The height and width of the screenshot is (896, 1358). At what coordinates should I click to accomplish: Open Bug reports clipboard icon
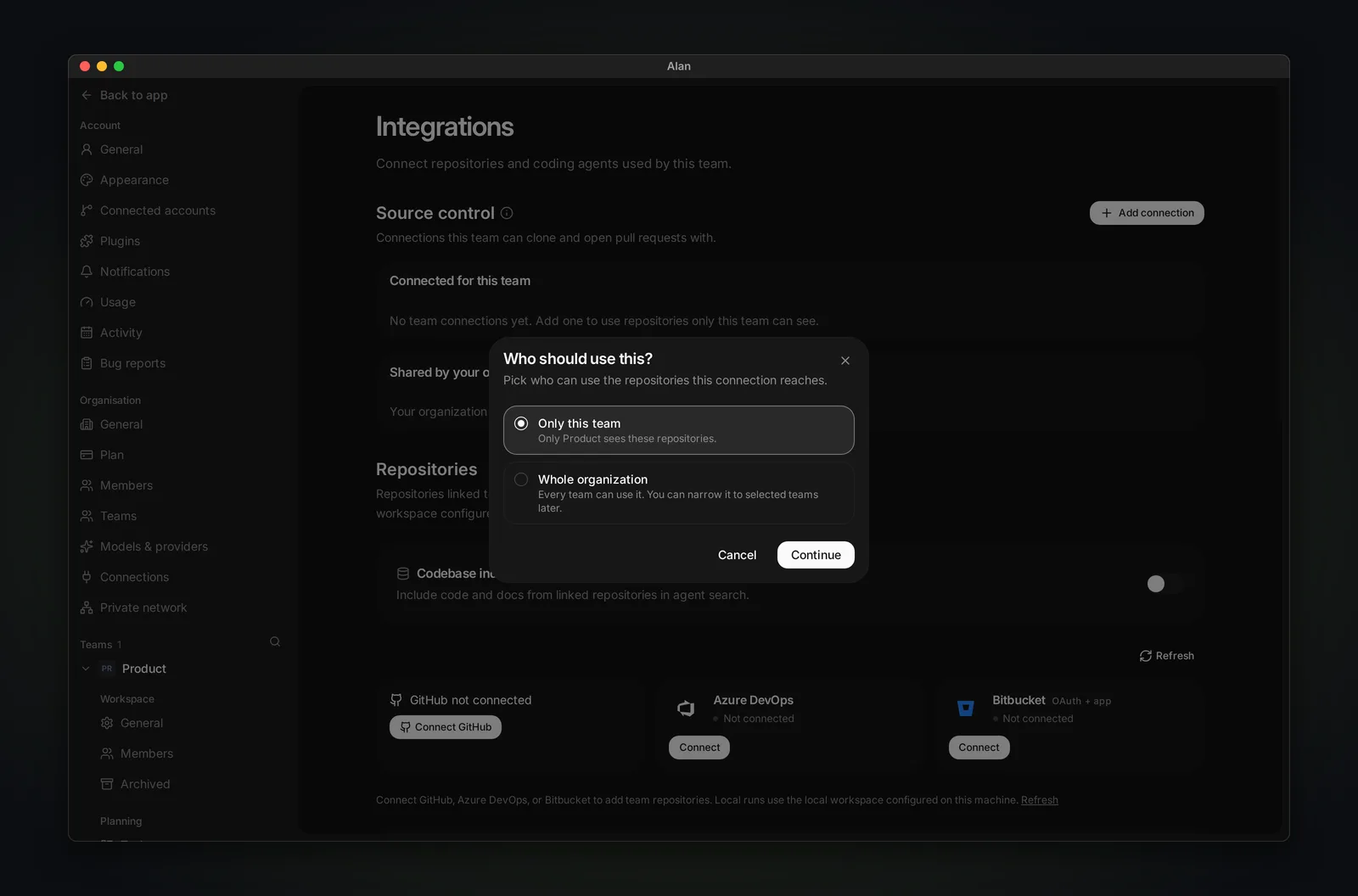pyautogui.click(x=87, y=363)
